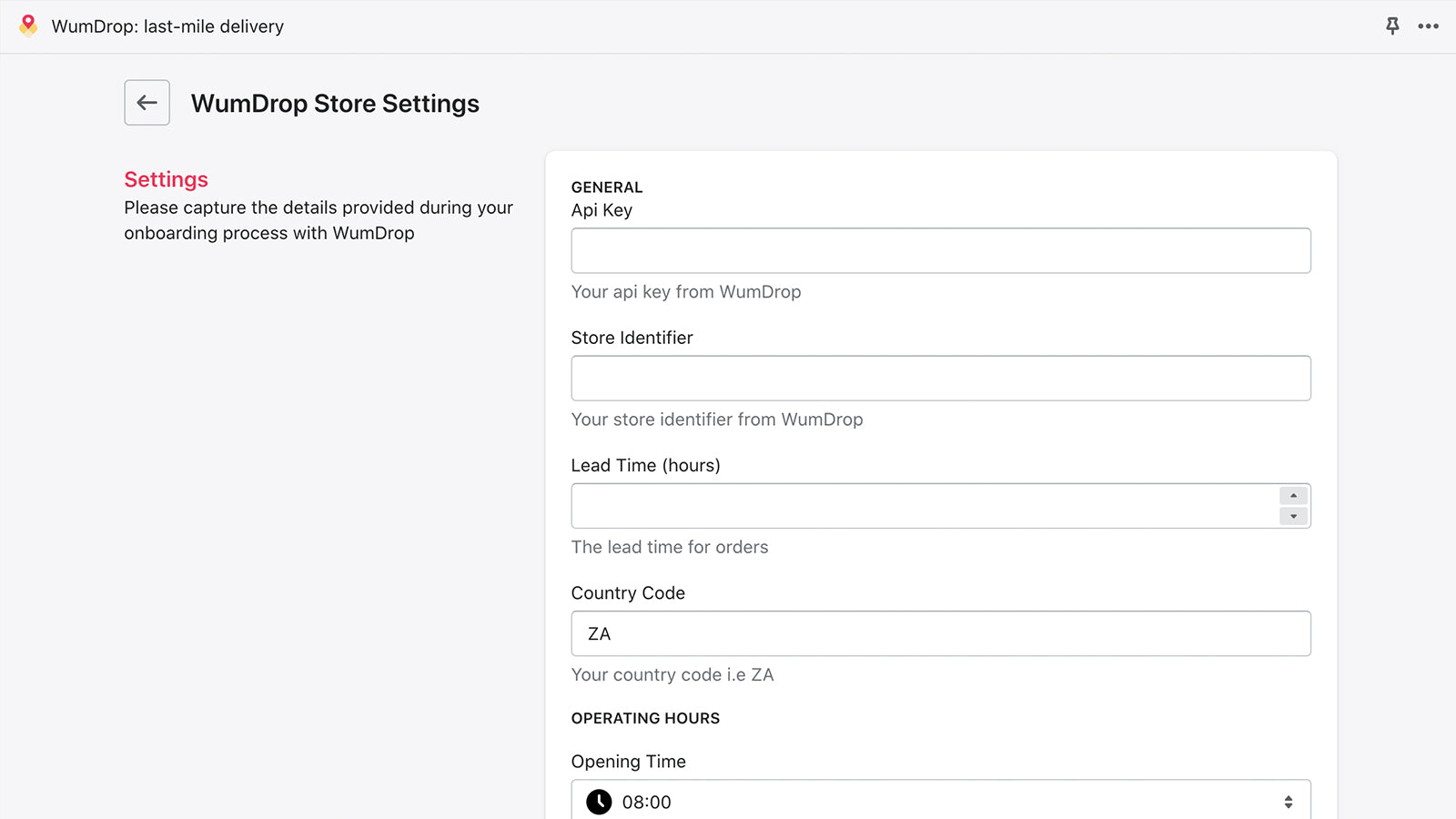Screen dimensions: 1456x819
Task: Click the Api Key field label
Action: pyautogui.click(x=602, y=210)
